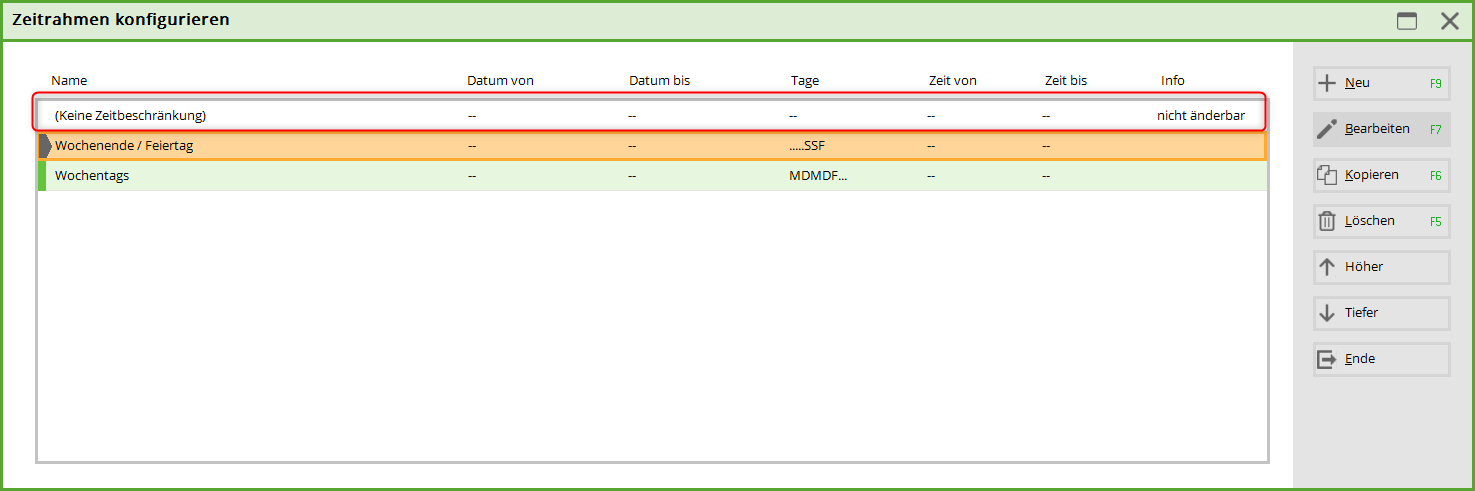Viewport: 1475px width, 491px height.
Task: Click the Datum bis column header
Action: point(659,80)
